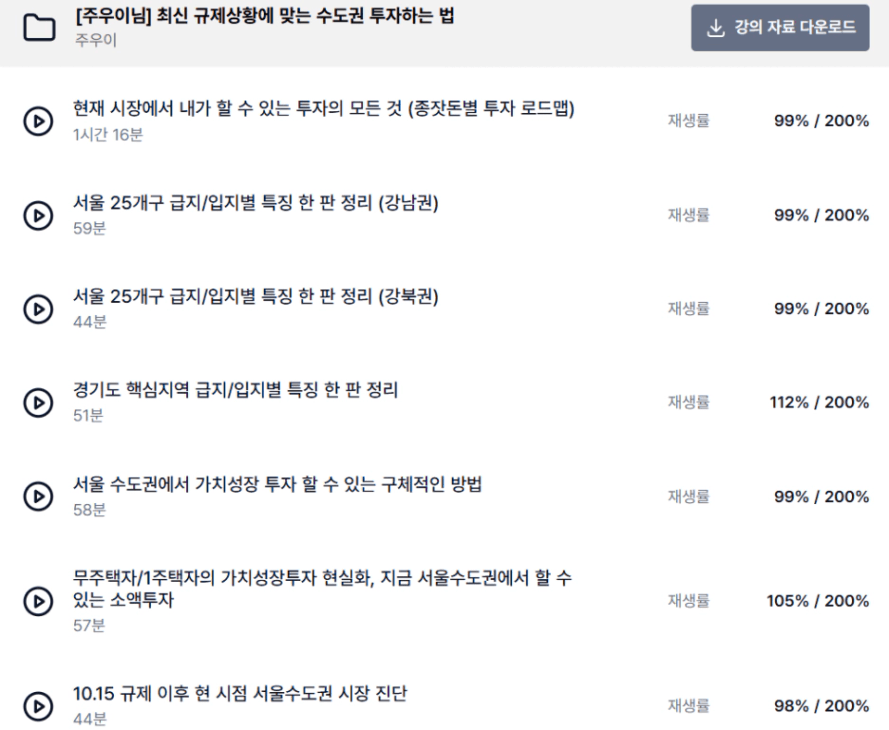889x730 pixels.
Task: Select the 경기도 핵심지역 급지/입지별 title text
Action: click(236, 390)
